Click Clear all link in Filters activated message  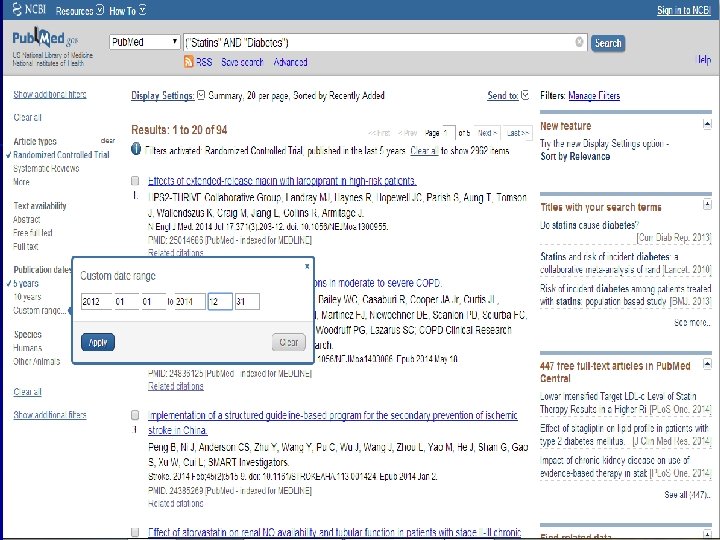tap(424, 151)
